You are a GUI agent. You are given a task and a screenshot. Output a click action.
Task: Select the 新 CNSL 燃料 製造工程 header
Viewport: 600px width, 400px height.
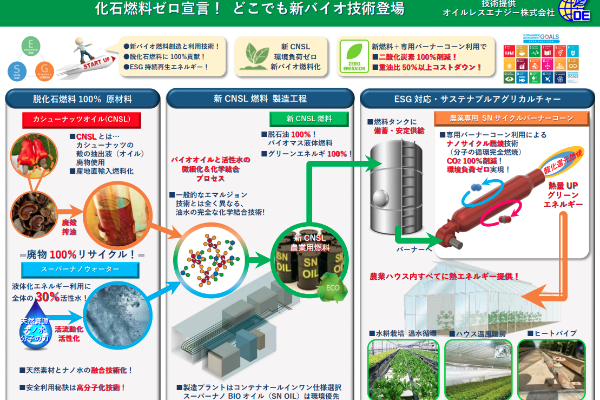point(257,101)
